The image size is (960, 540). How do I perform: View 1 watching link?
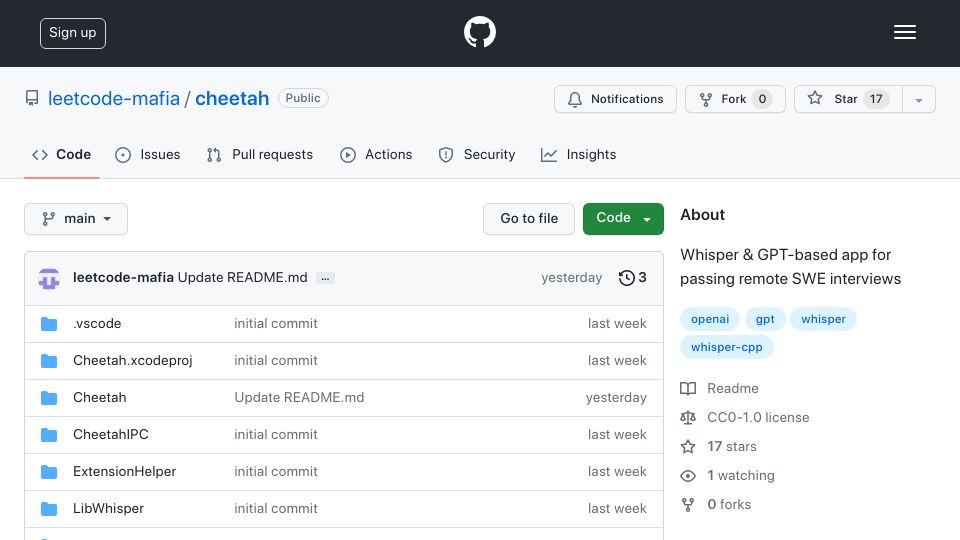741,476
